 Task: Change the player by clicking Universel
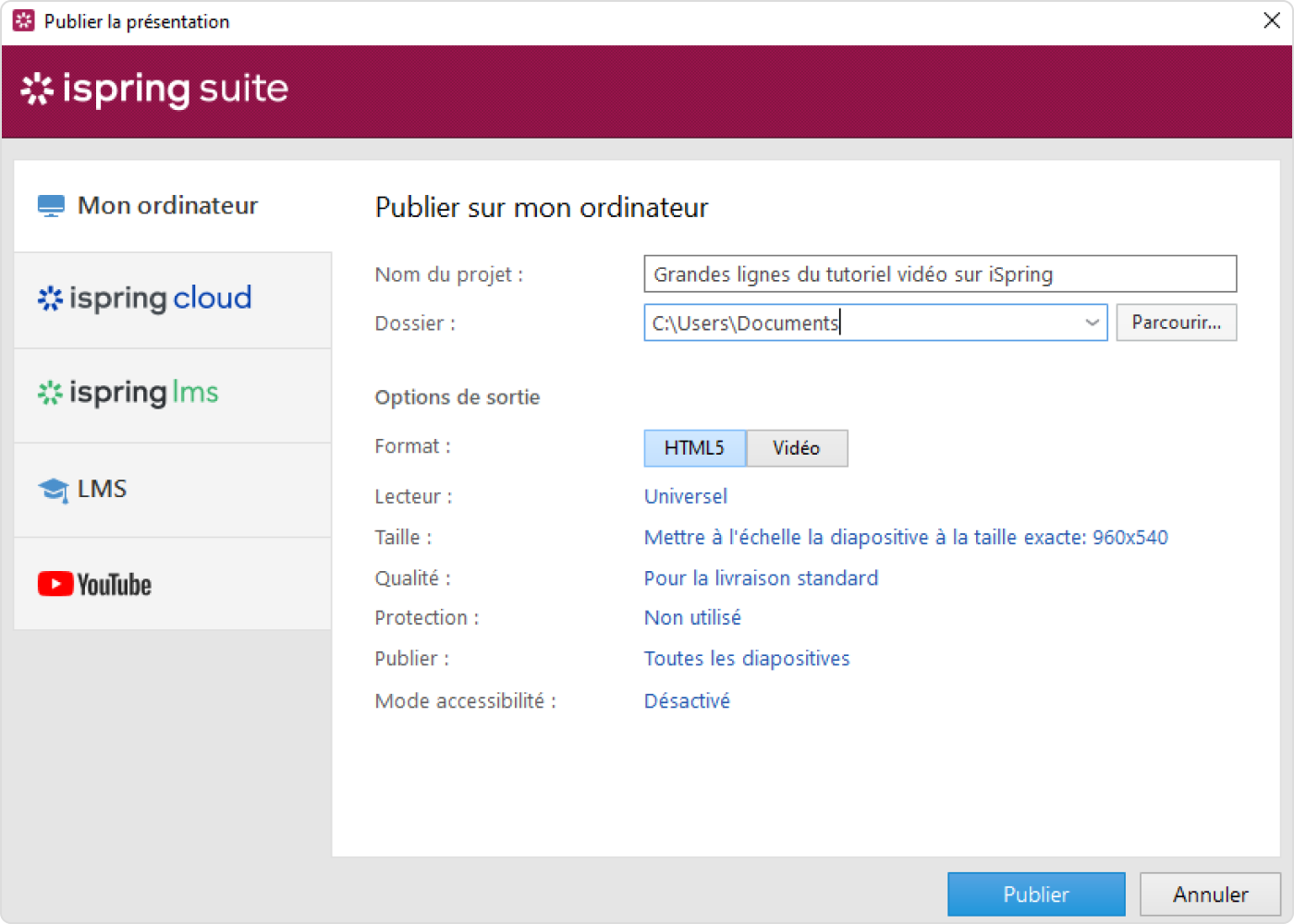point(685,496)
